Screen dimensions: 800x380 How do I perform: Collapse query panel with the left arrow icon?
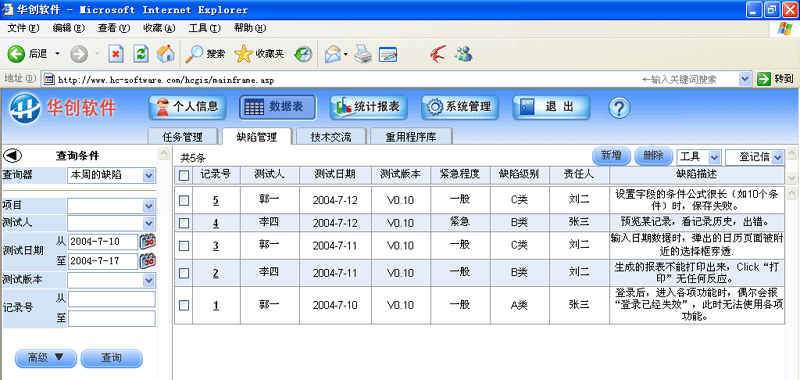coord(11,156)
